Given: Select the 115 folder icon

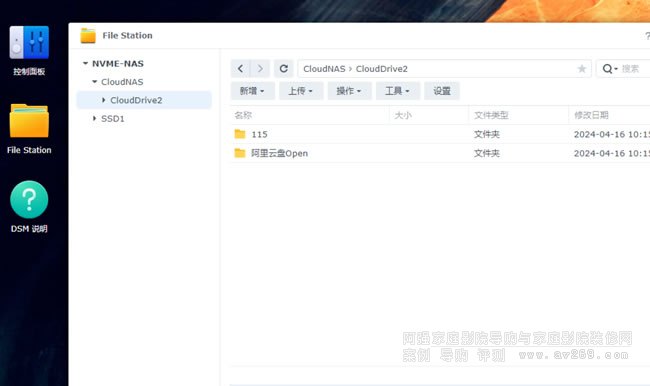Looking at the screenshot, I should [240, 134].
